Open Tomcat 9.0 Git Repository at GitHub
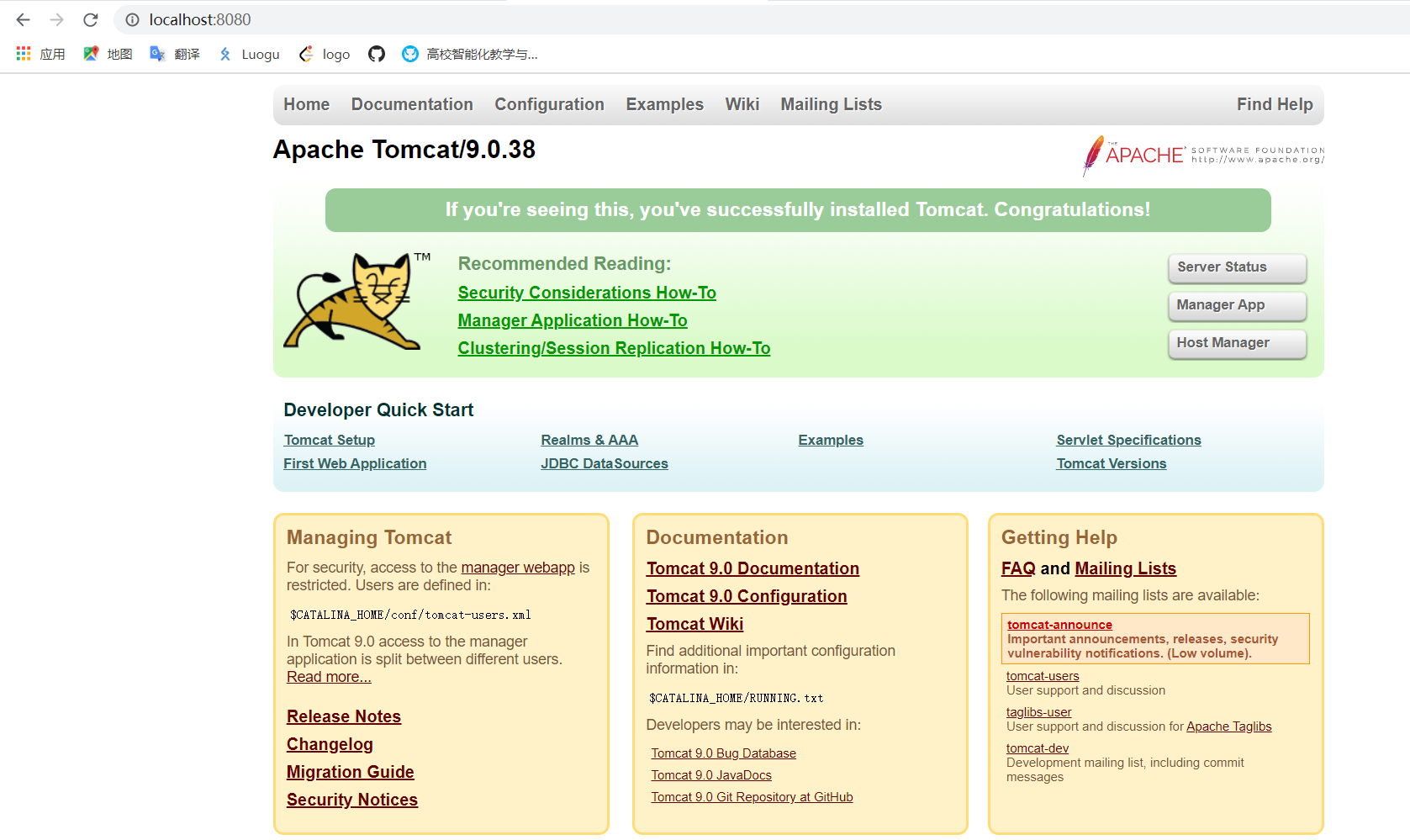Screen dimensions: 1410x840 coord(752,797)
